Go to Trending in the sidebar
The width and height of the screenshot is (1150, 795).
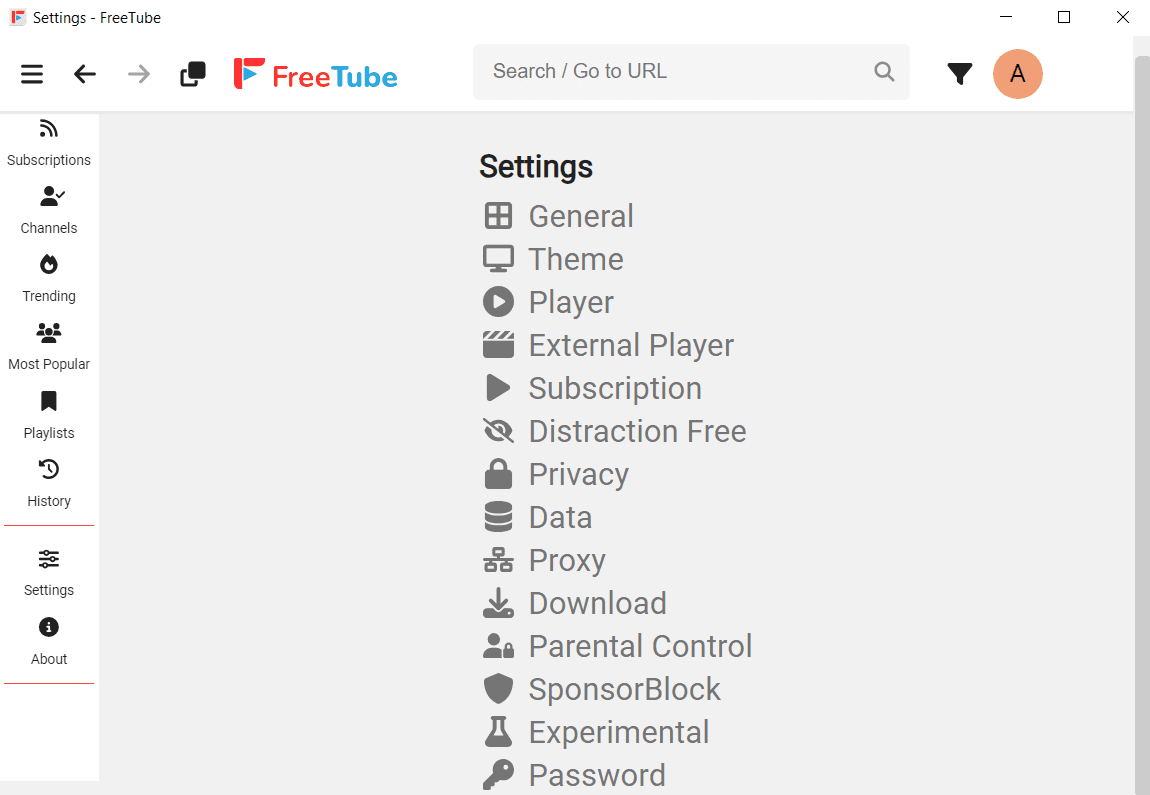[x=49, y=278]
